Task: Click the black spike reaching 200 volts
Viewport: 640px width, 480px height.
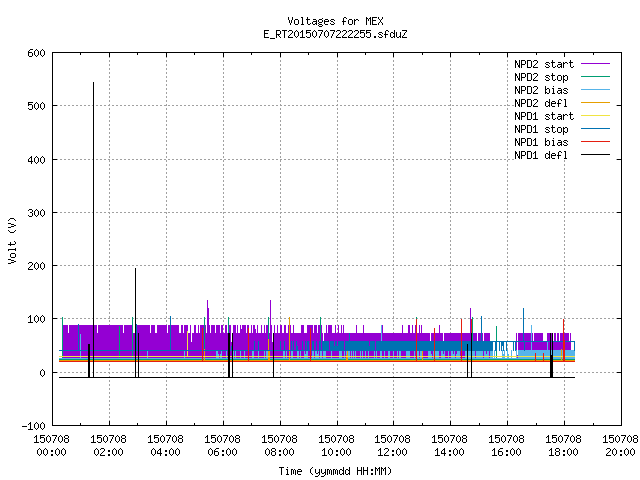Action: click(136, 322)
